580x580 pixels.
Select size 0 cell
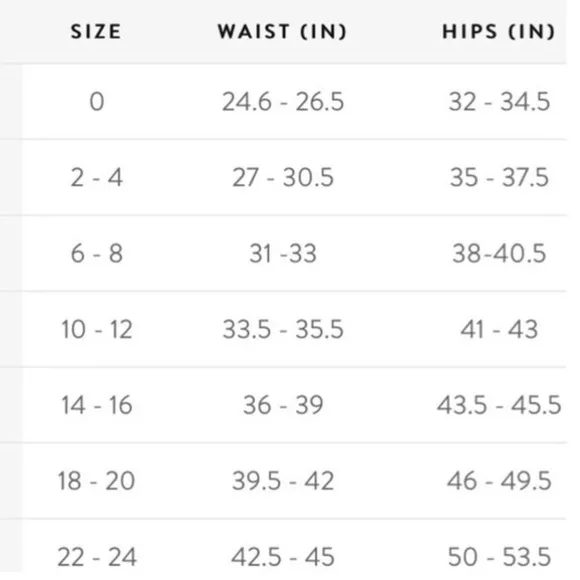(x=97, y=102)
